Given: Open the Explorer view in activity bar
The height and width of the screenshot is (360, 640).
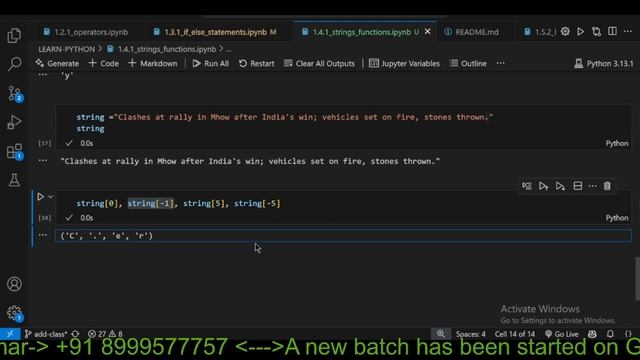Looking at the screenshot, I should pos(14,36).
